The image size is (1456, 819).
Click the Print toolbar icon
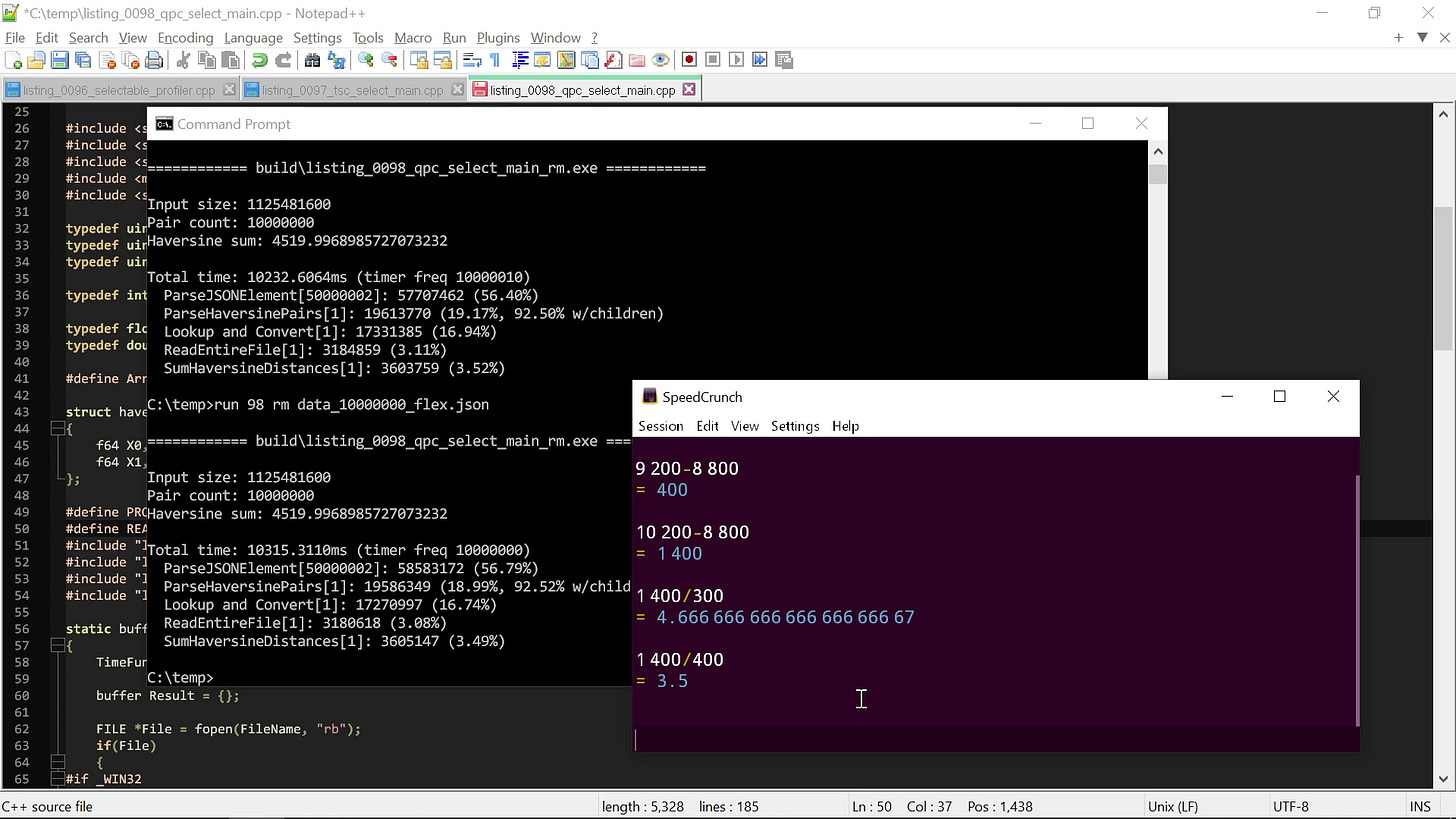pos(155,60)
